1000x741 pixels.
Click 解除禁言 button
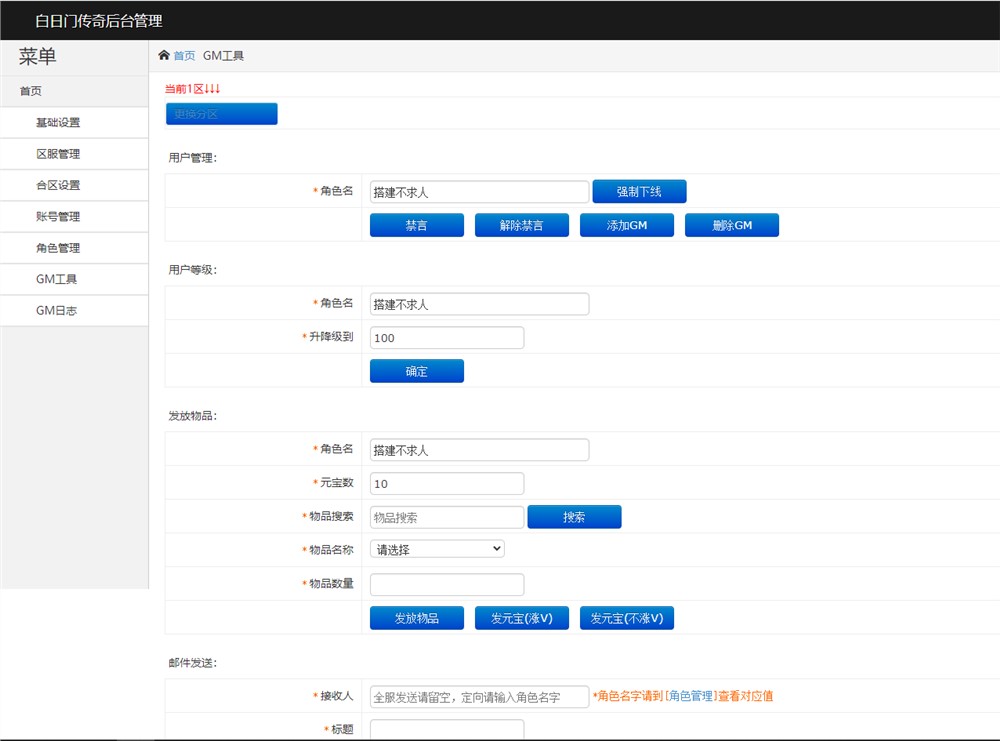coord(521,226)
